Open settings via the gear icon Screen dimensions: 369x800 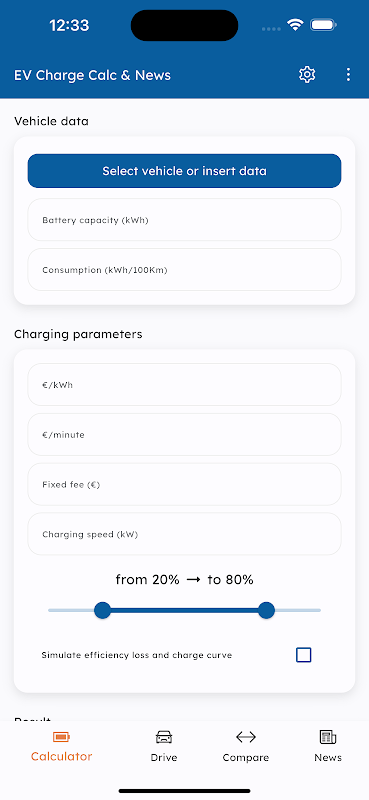307,74
